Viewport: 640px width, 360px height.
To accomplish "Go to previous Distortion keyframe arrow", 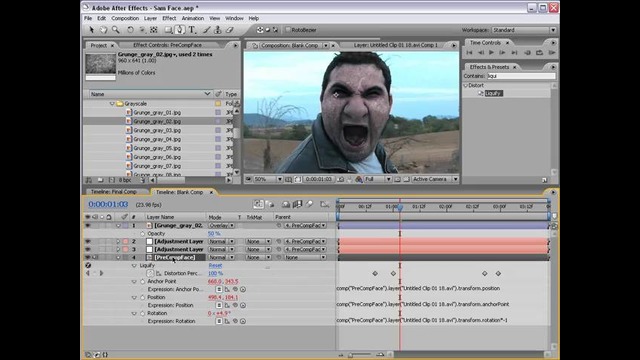I will click(87, 273).
